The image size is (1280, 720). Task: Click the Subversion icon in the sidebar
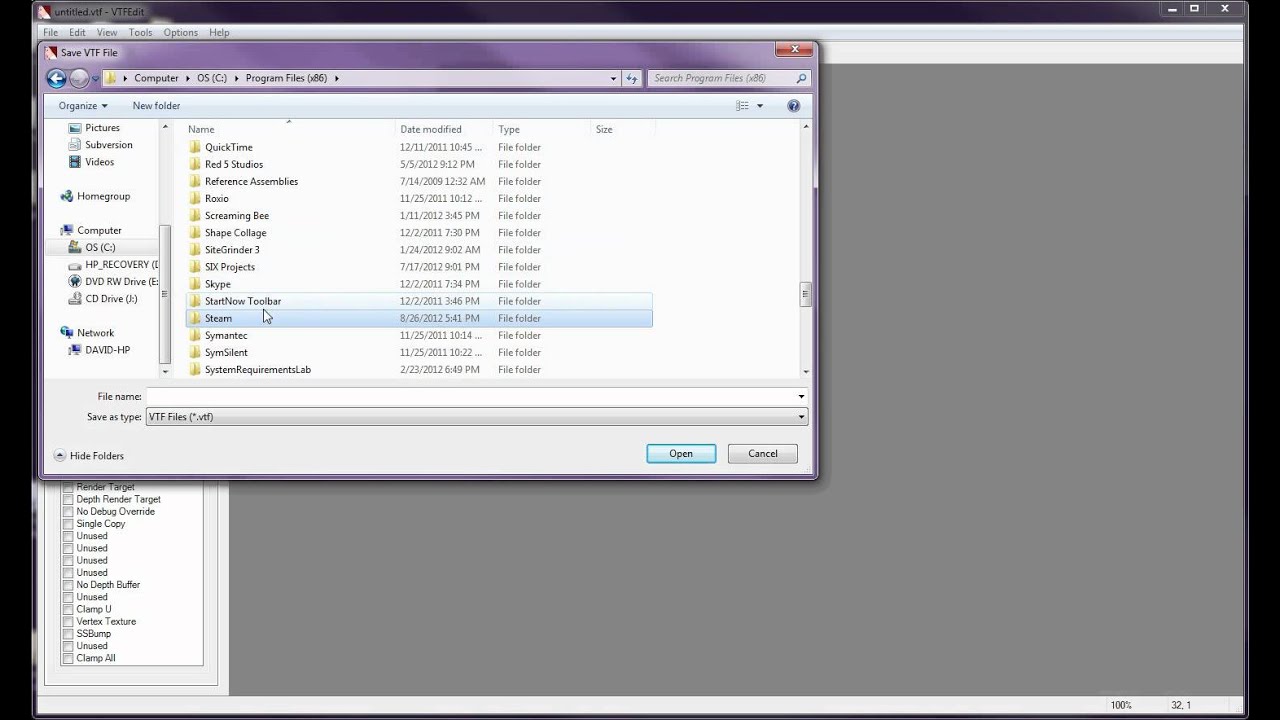click(x=75, y=145)
